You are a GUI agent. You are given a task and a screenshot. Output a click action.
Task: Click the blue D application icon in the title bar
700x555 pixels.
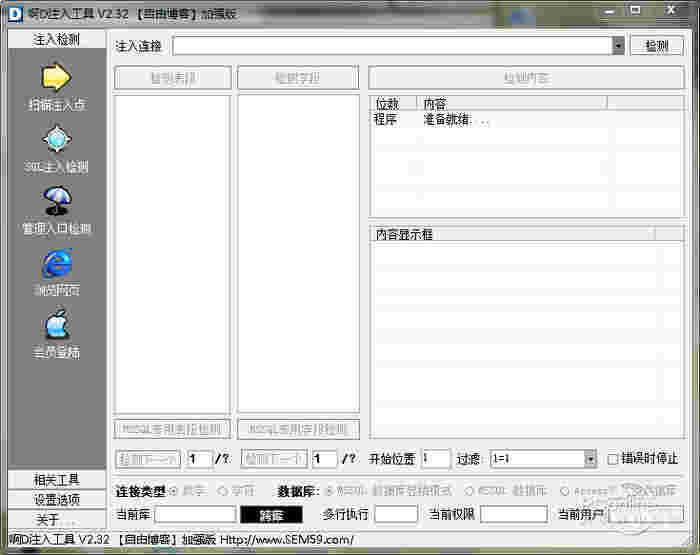(x=15, y=14)
